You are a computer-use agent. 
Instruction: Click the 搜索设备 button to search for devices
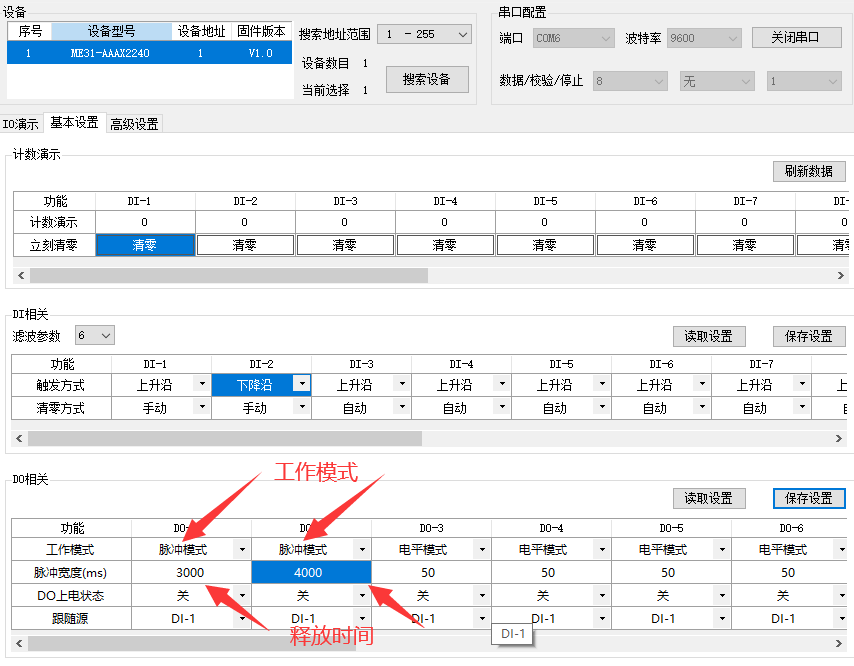tap(427, 80)
